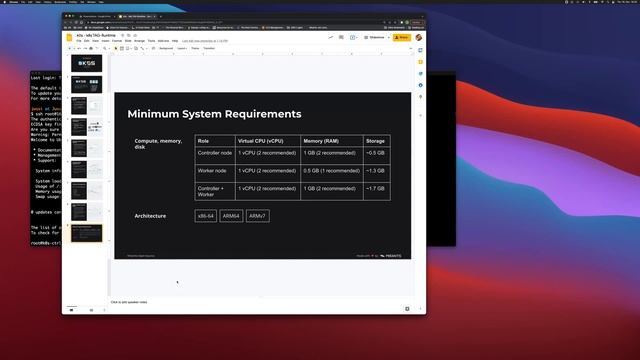640x360 pixels.
Task: Click the Undo toolbar icon
Action: coord(79,49)
